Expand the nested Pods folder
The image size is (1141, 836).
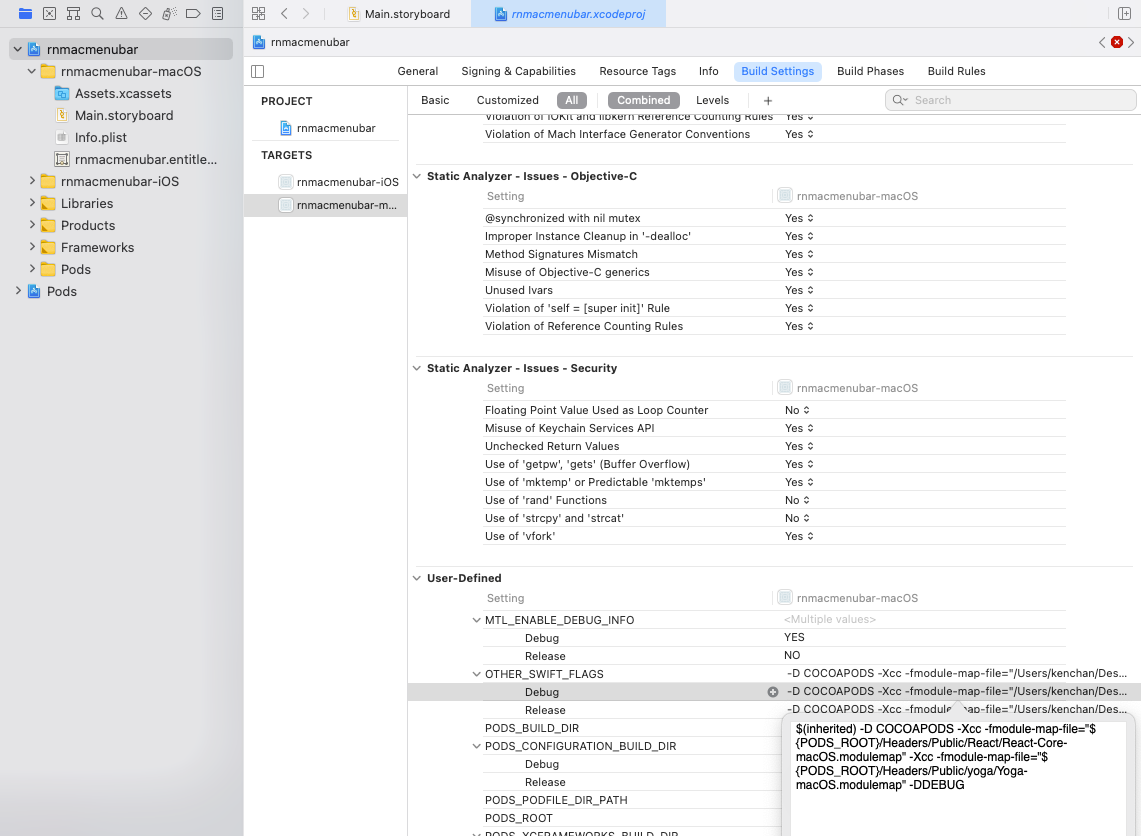coord(31,269)
